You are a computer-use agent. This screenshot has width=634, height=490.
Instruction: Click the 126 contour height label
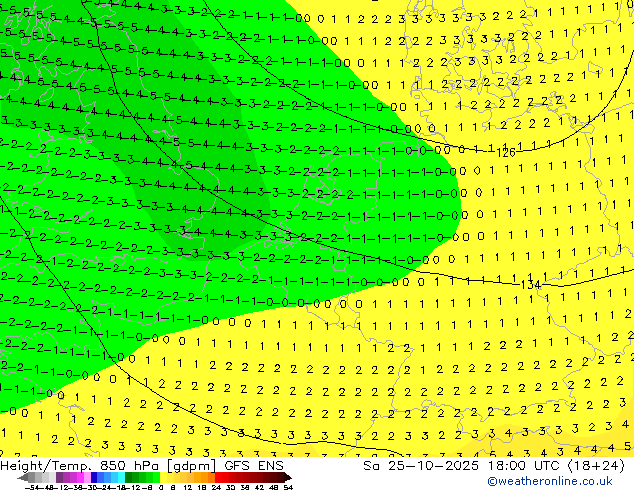tap(506, 153)
